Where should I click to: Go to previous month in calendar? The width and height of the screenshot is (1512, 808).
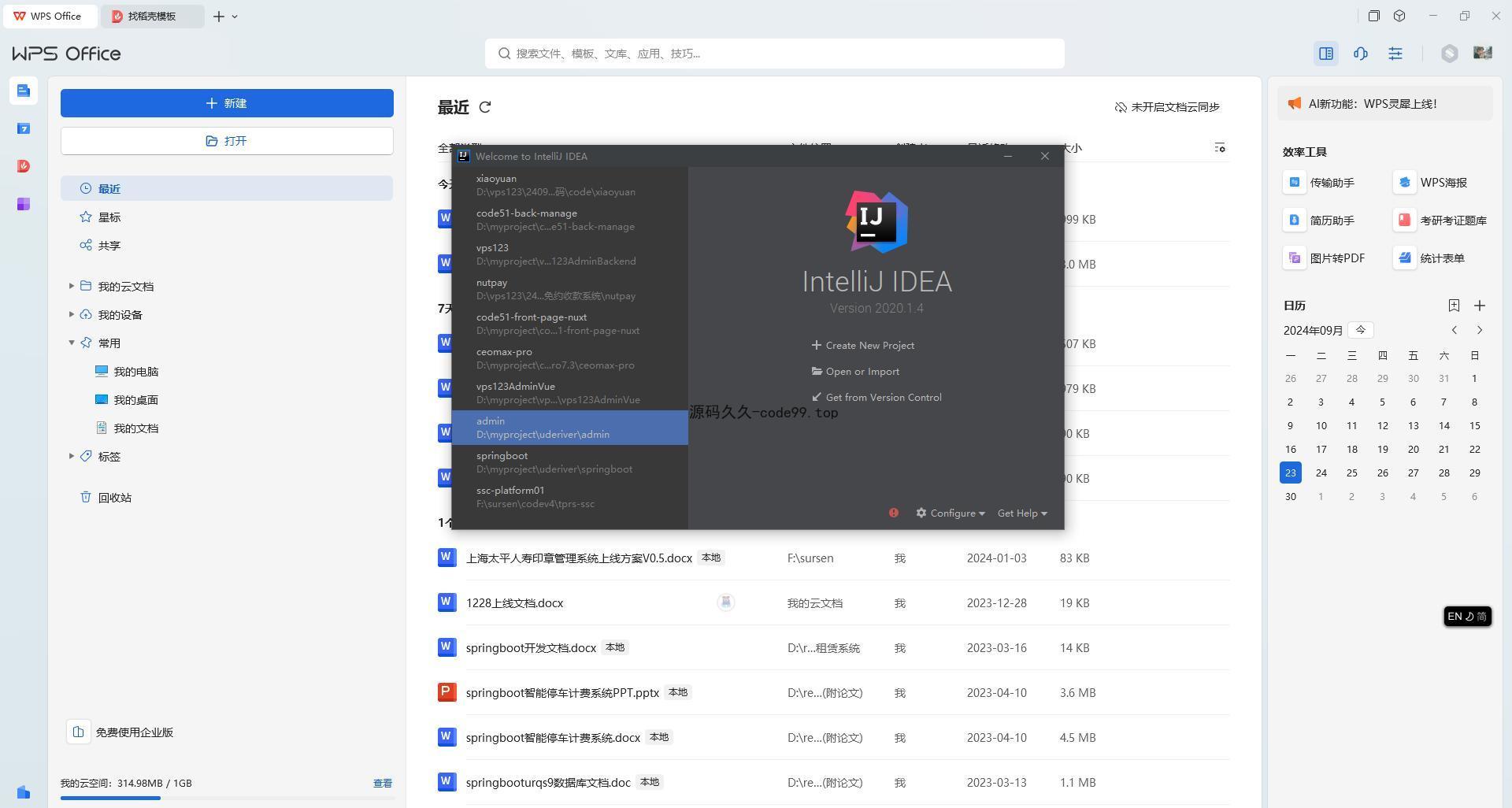tap(1455, 330)
